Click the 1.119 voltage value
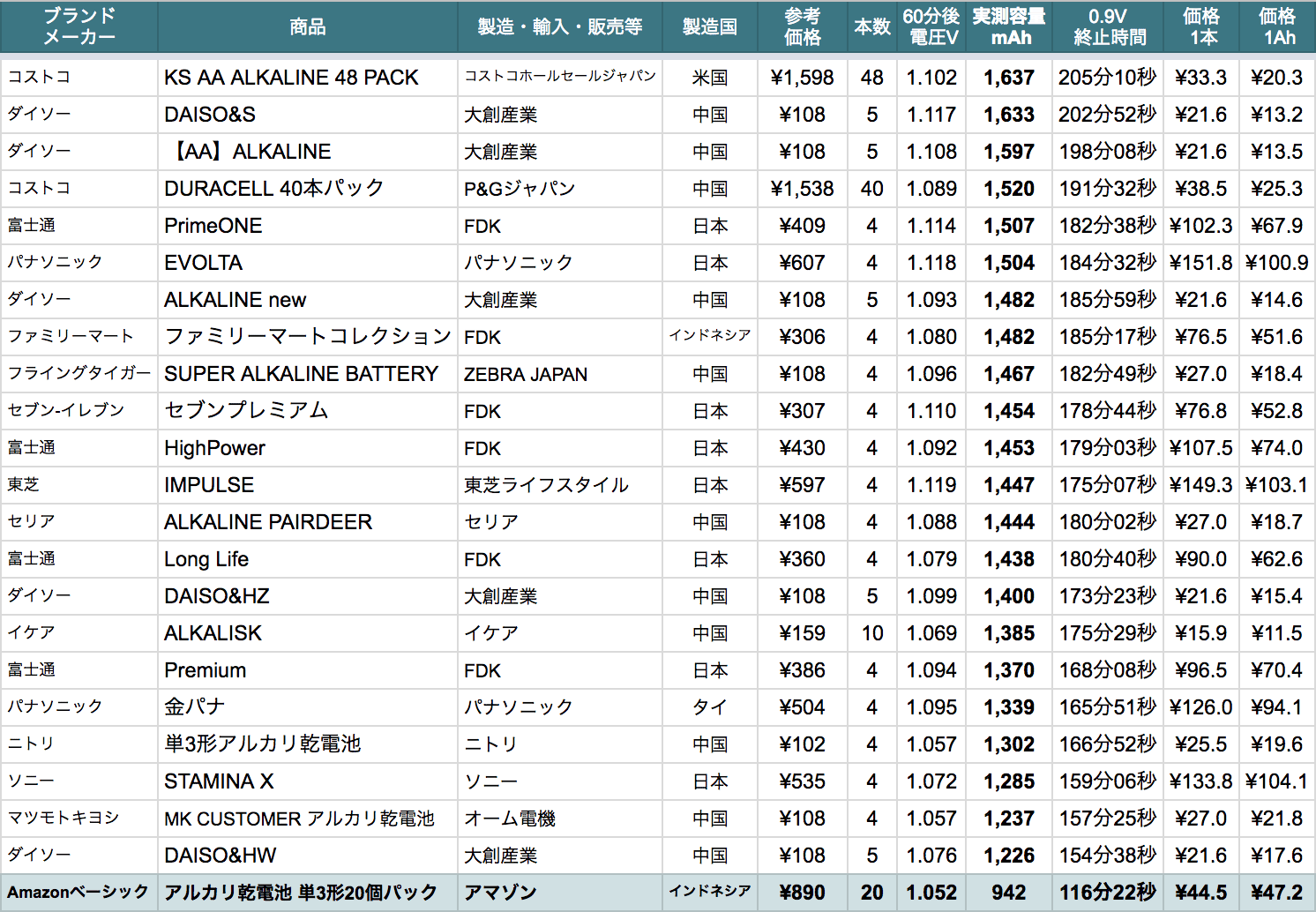The height and width of the screenshot is (912, 1316). 931,485
